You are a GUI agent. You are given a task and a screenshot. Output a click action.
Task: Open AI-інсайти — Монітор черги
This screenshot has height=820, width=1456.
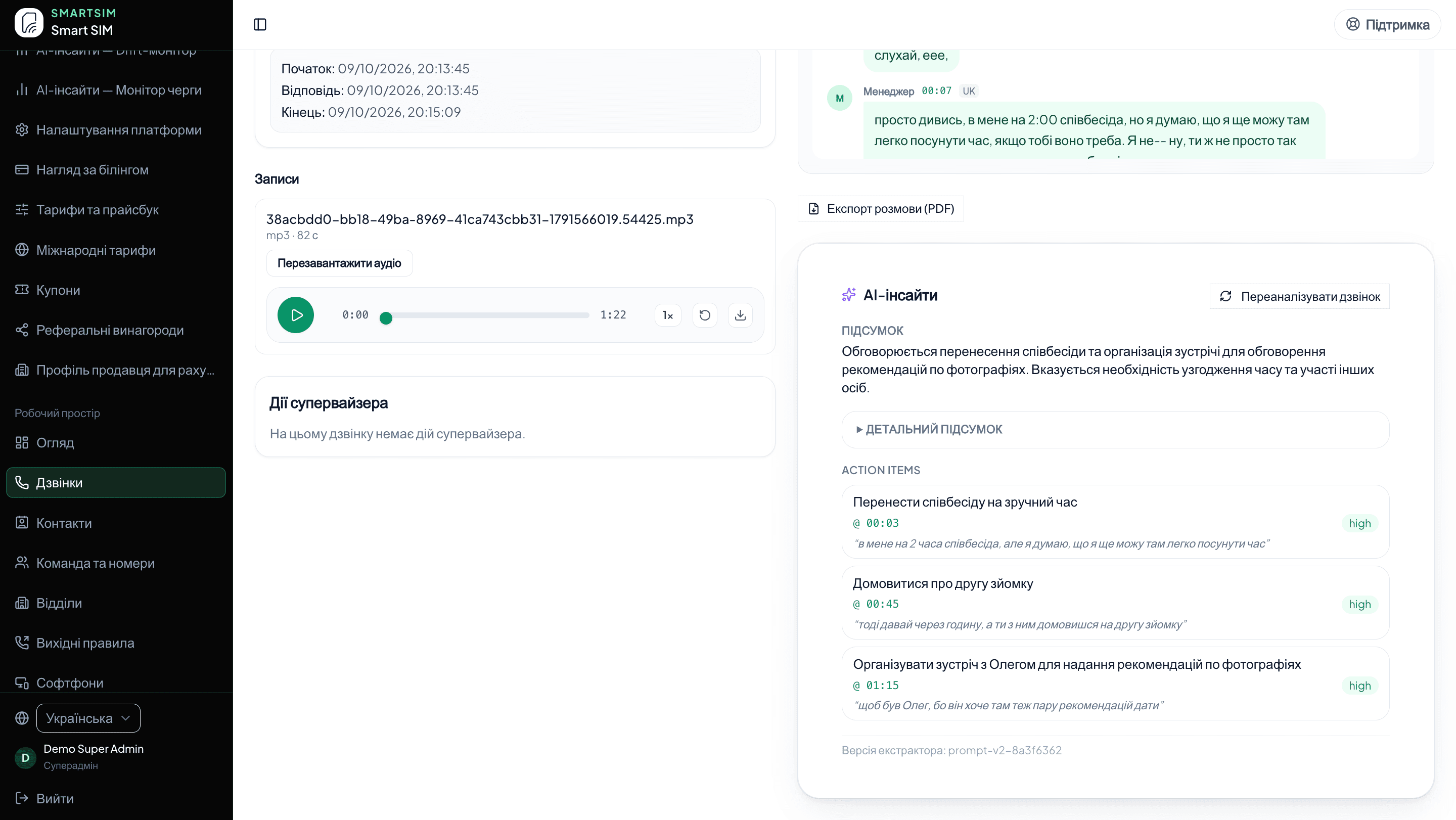[116, 90]
